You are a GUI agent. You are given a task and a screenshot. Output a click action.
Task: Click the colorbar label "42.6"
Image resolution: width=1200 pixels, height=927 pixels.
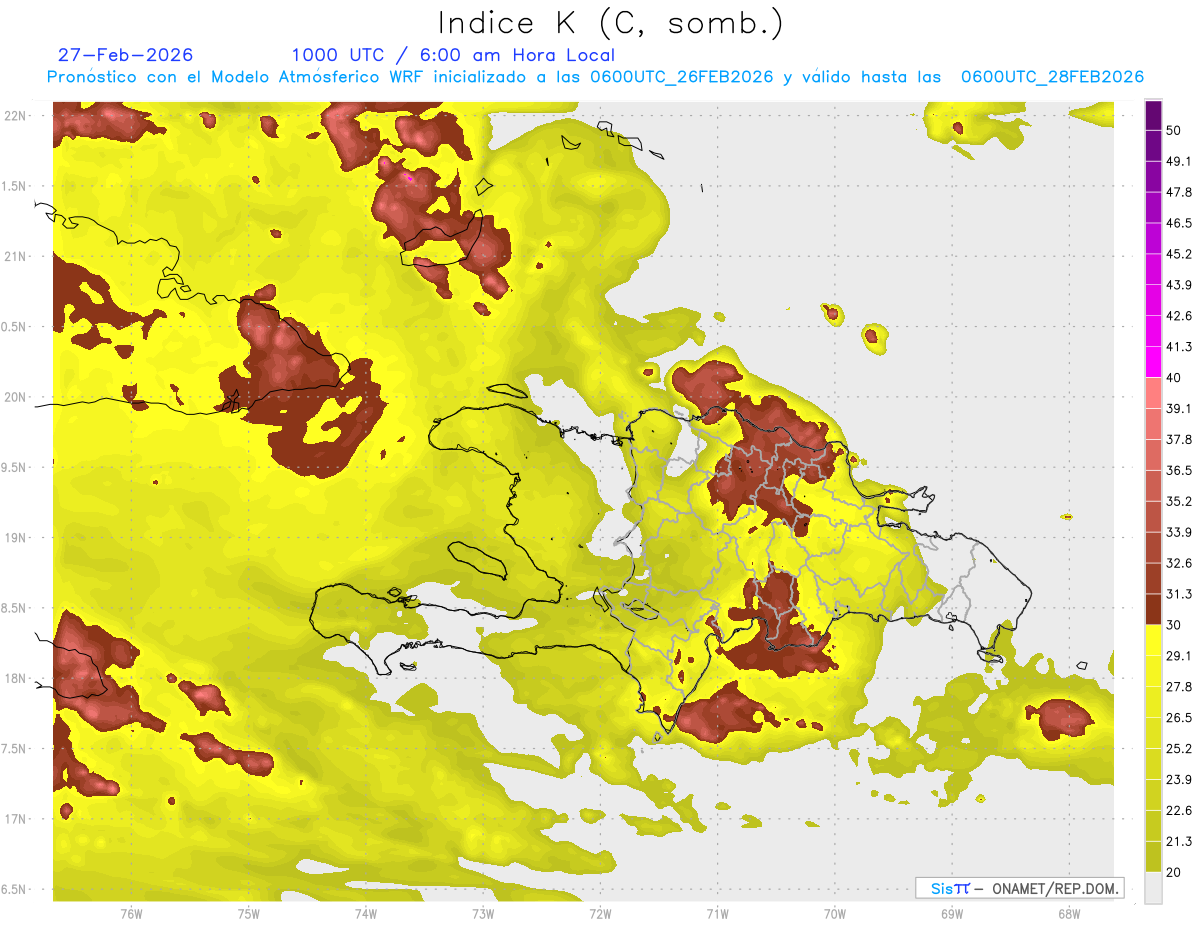[1180, 316]
